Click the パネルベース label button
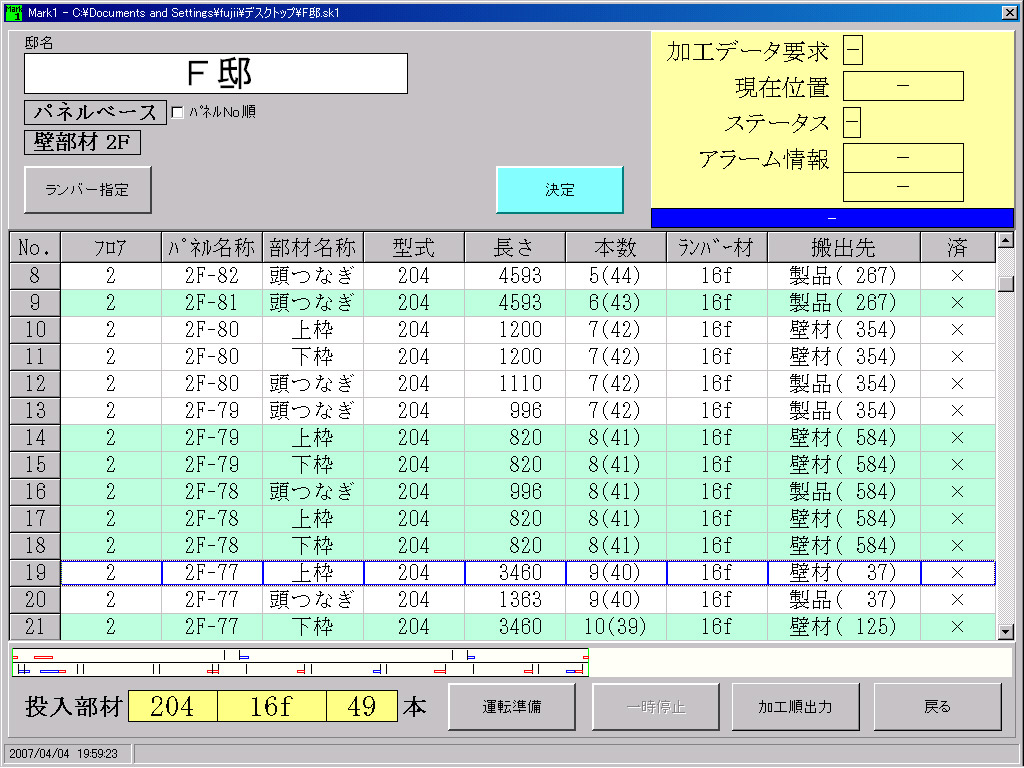This screenshot has height=768, width=1024. tap(96, 112)
